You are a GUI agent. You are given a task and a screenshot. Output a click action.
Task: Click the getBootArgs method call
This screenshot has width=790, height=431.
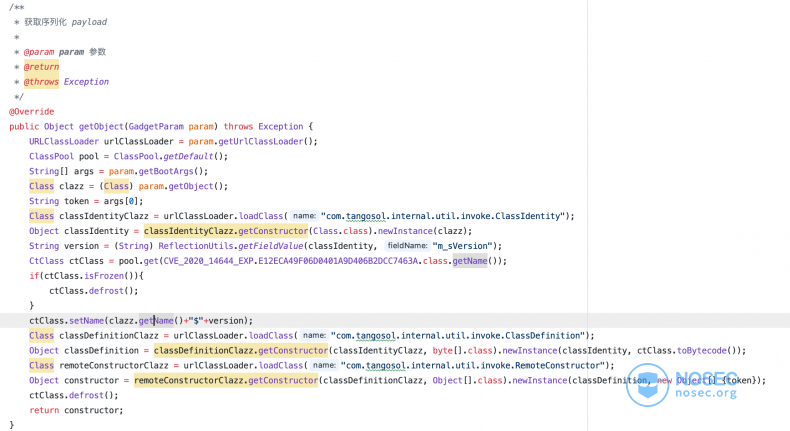166,171
